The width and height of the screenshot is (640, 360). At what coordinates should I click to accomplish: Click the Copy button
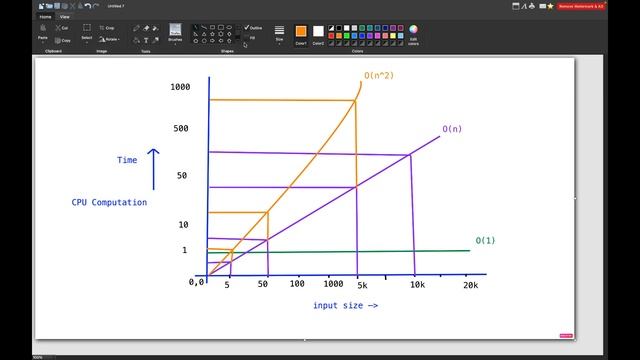coord(62,40)
